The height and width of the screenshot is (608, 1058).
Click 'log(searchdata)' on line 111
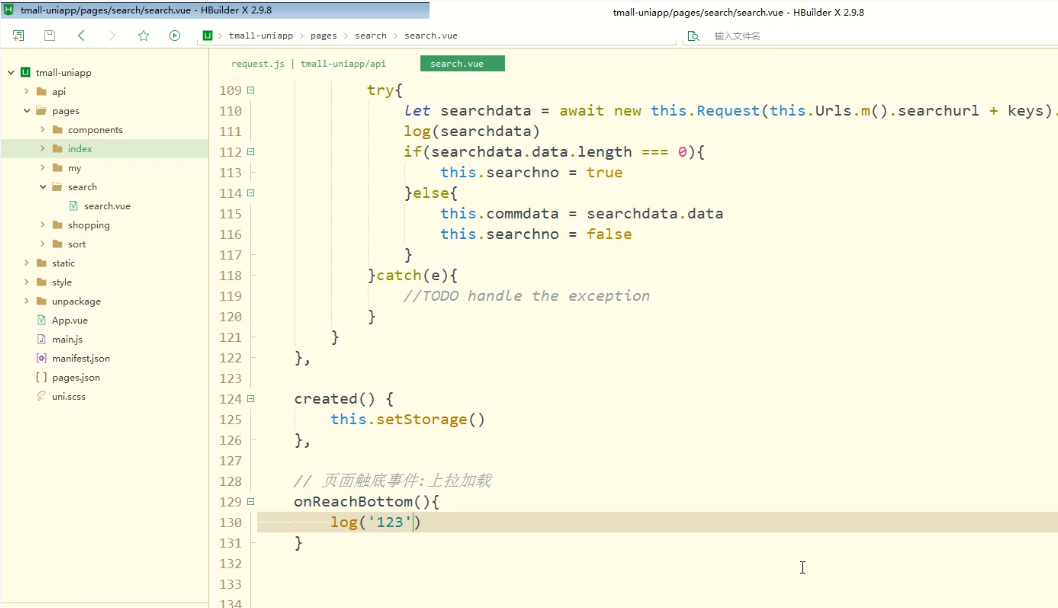pos(472,131)
